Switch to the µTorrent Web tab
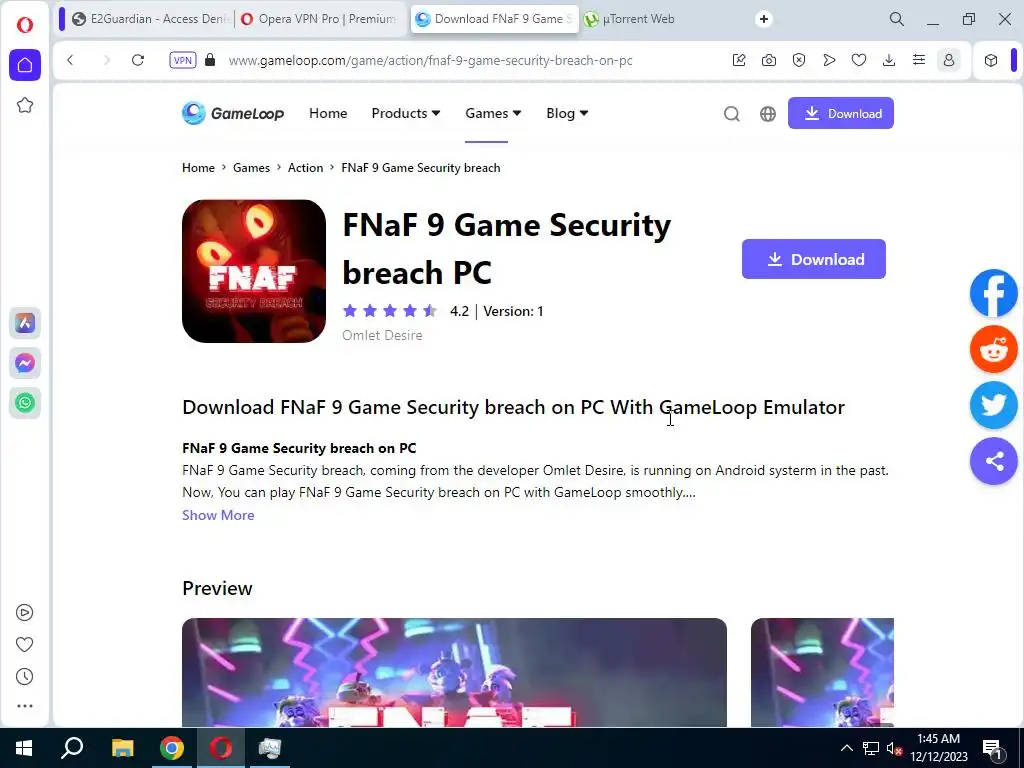The height and width of the screenshot is (768, 1024). (x=630, y=19)
